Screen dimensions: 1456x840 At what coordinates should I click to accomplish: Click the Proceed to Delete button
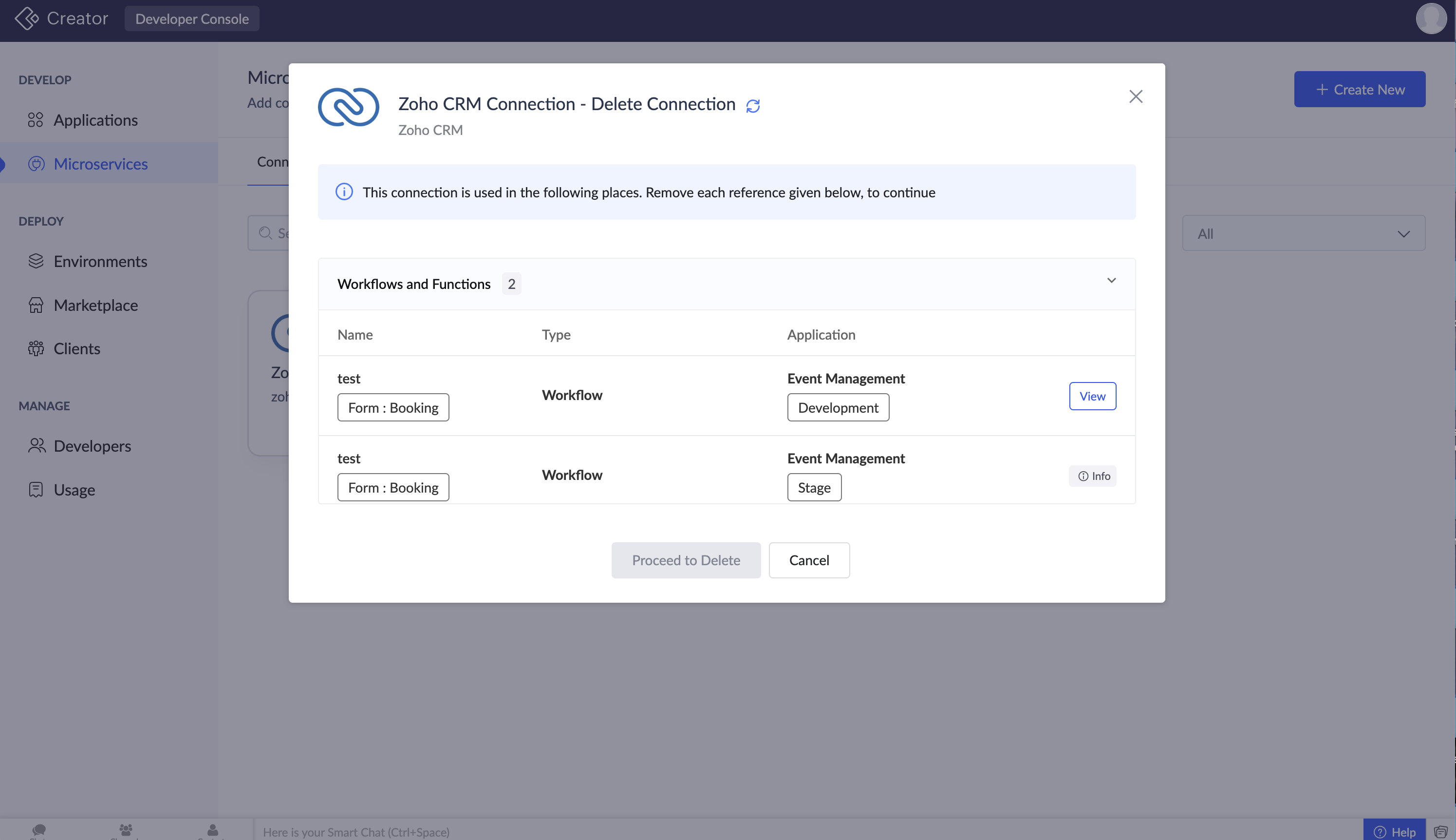pyautogui.click(x=685, y=560)
